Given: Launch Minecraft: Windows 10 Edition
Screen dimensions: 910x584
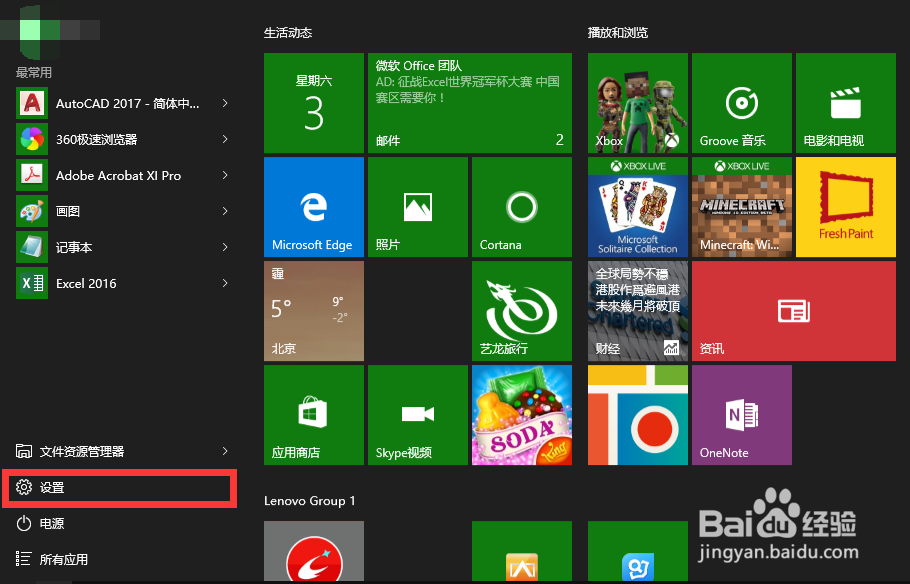Looking at the screenshot, I should point(741,207).
